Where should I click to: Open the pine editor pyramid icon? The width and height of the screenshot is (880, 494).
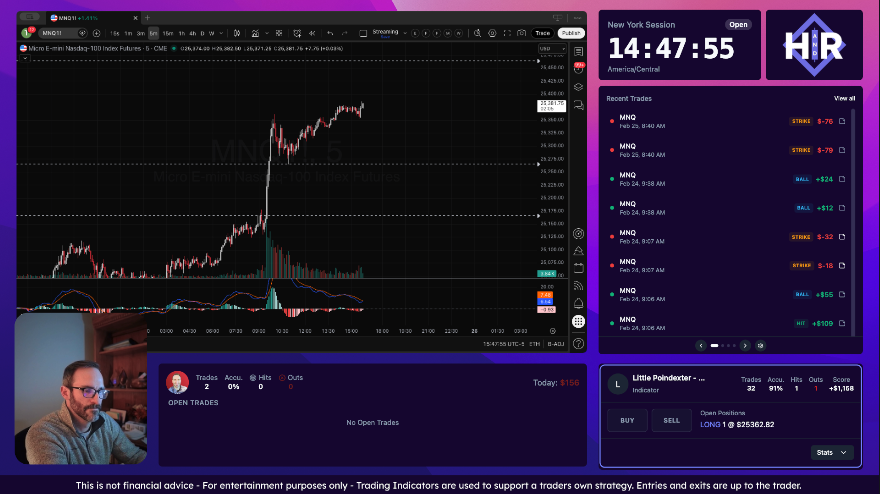[578, 251]
